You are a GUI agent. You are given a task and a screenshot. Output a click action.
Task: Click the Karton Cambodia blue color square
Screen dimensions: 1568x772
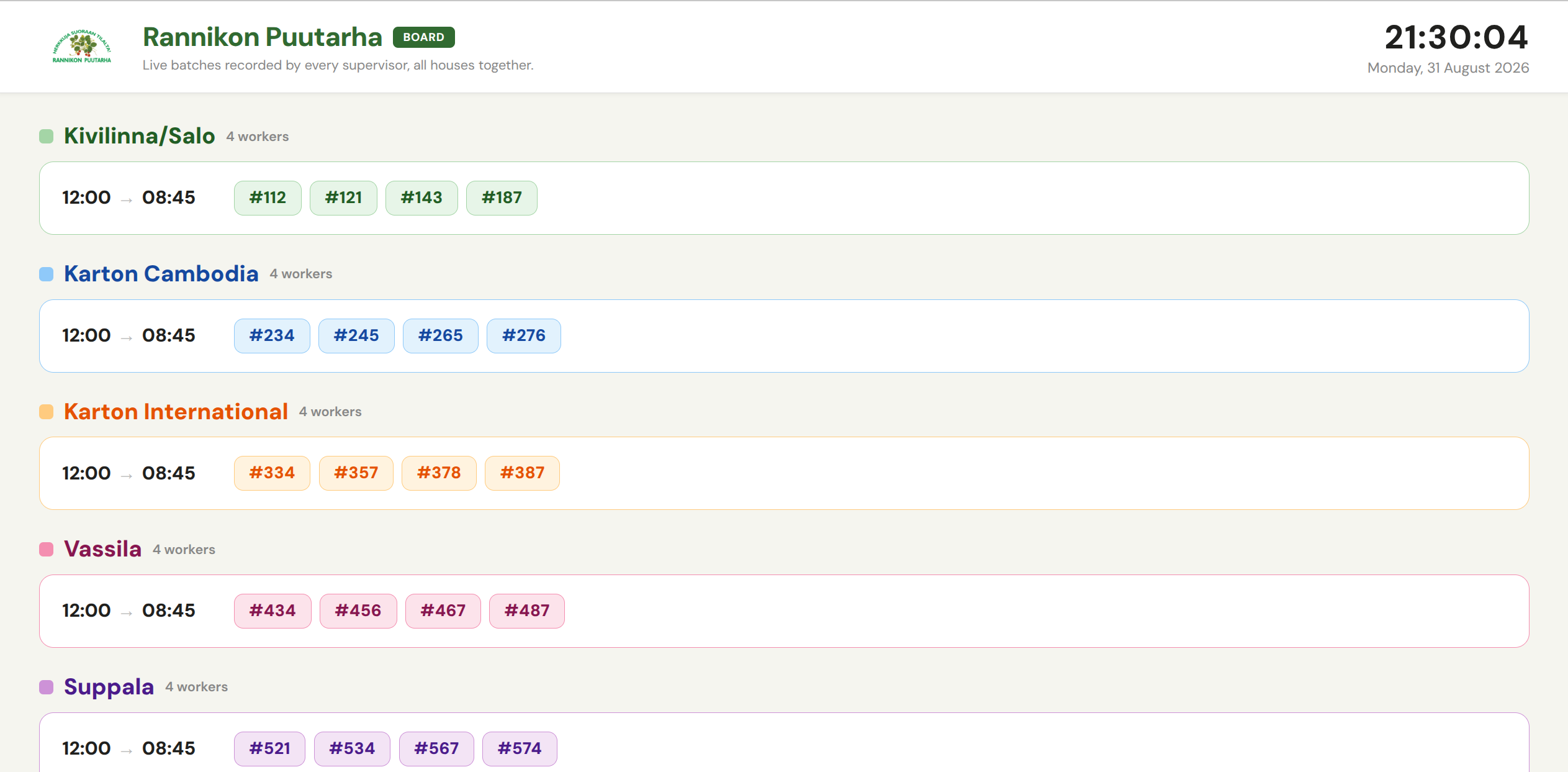tap(46, 274)
